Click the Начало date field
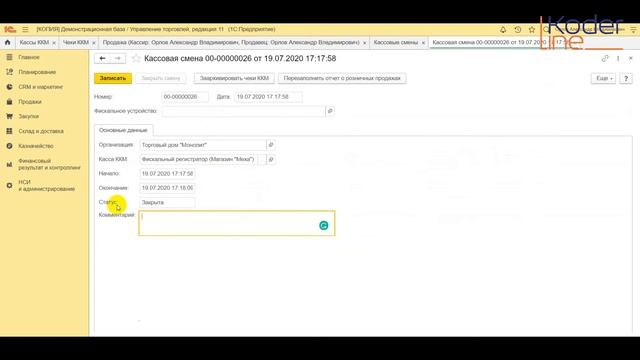The height and width of the screenshot is (360, 640). [x=167, y=174]
